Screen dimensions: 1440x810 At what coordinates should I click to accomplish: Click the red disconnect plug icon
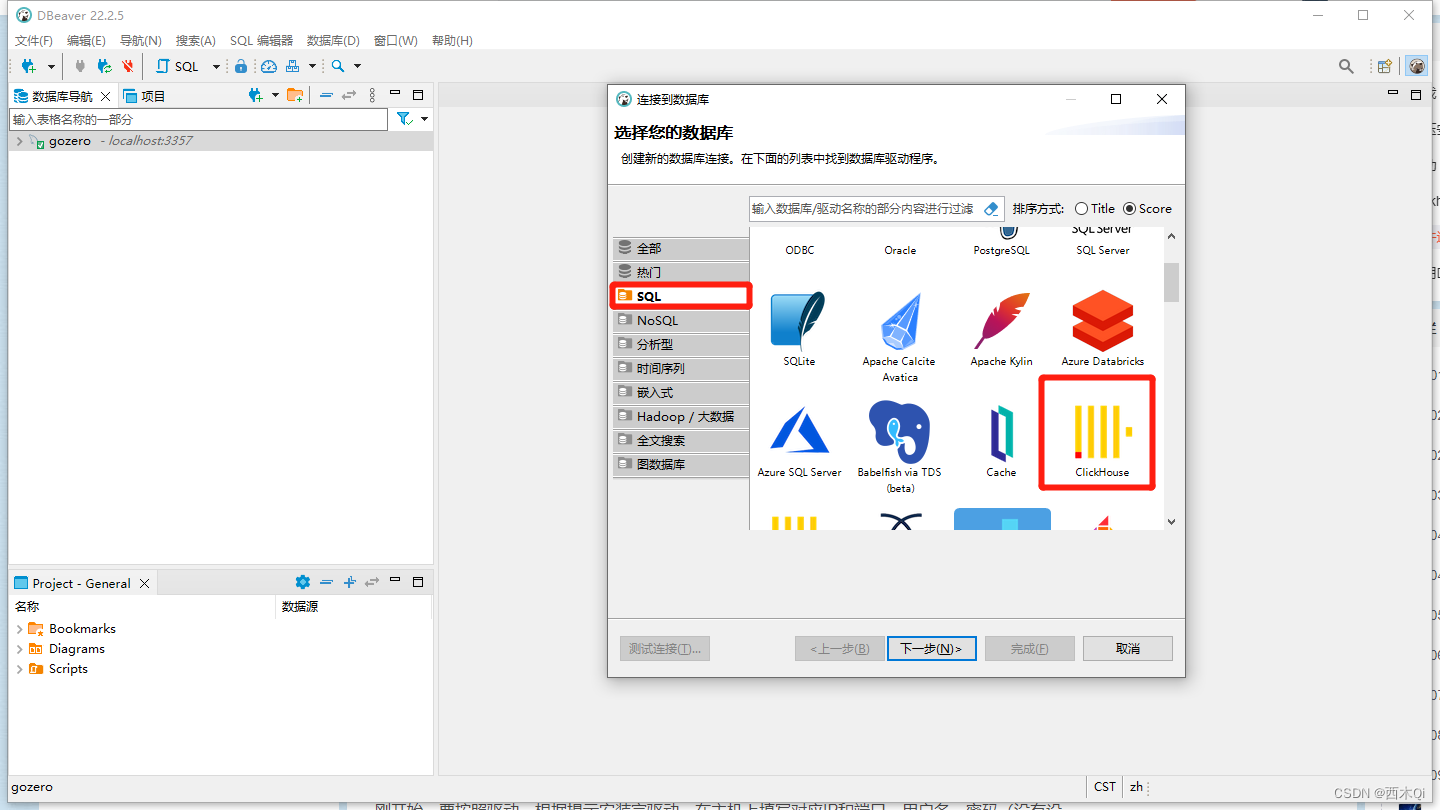click(x=128, y=66)
